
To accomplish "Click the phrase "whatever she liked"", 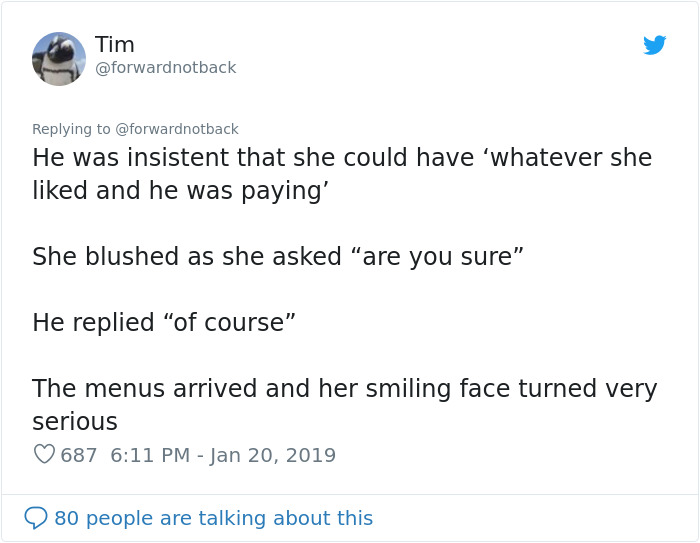I will pos(560,158).
